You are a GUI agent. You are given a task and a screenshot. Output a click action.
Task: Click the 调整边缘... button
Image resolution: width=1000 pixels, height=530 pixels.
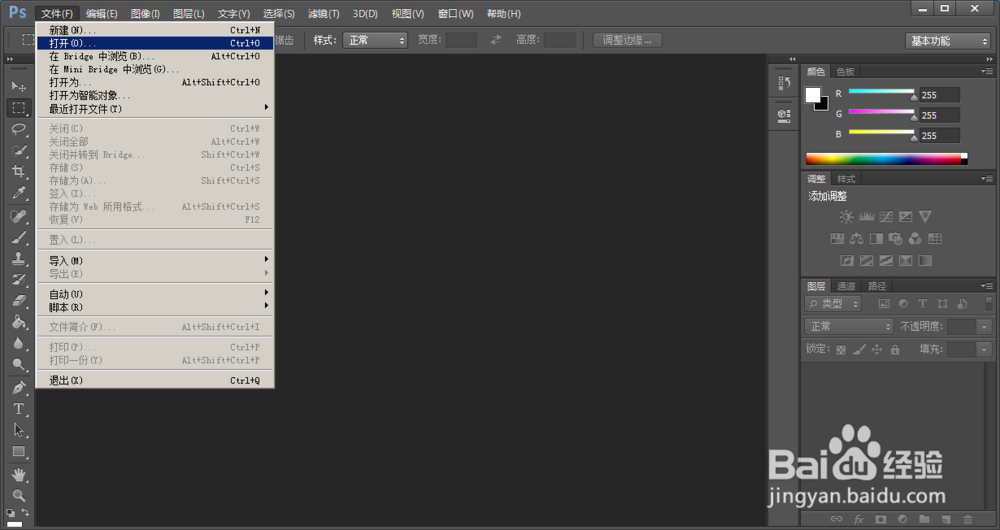[627, 40]
